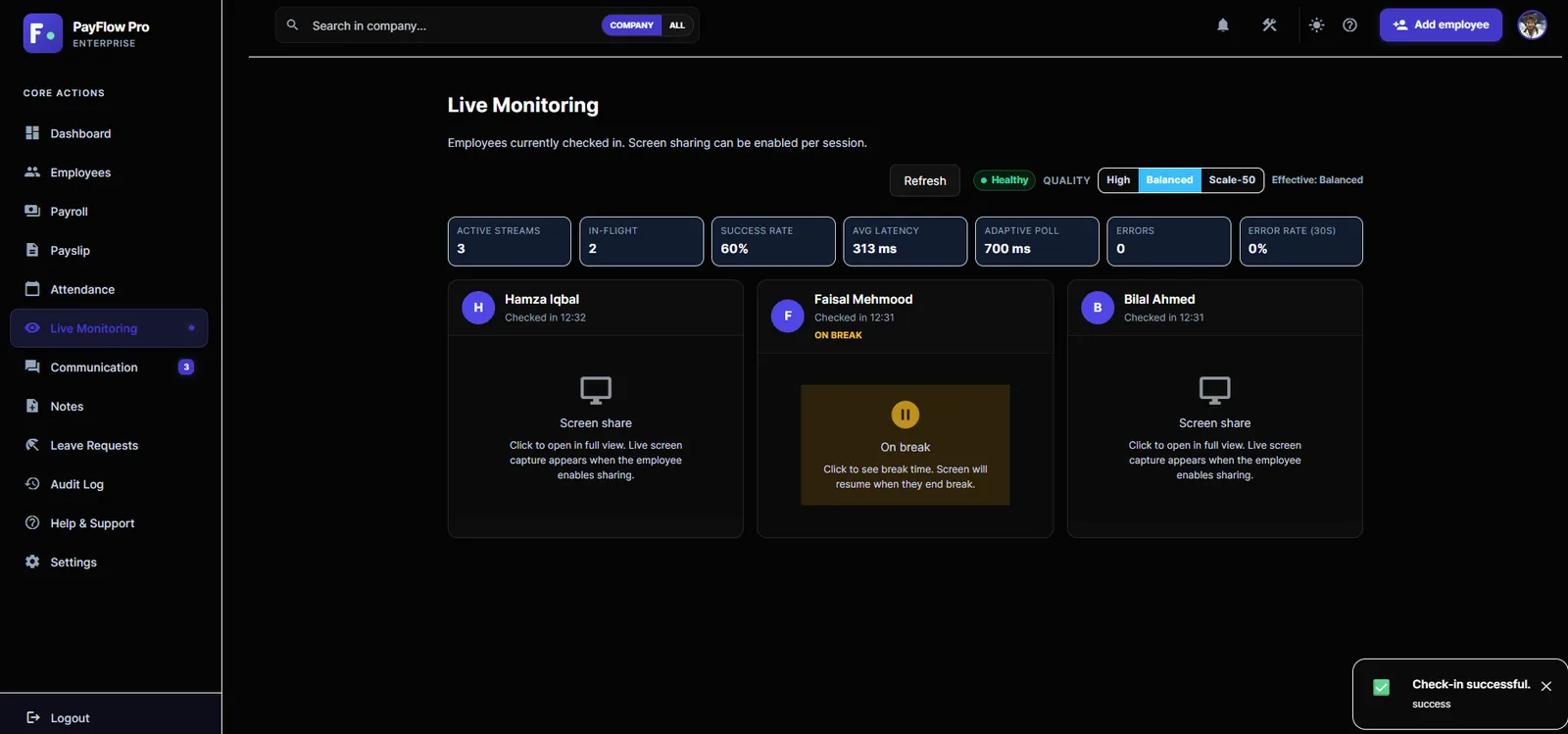Click the Avg Latency stat card

click(x=905, y=241)
